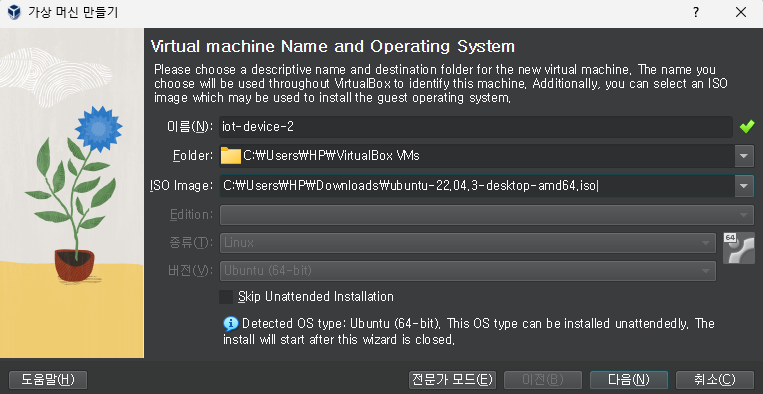Click the 64-bit OS type icon
The width and height of the screenshot is (763, 394).
[739, 248]
